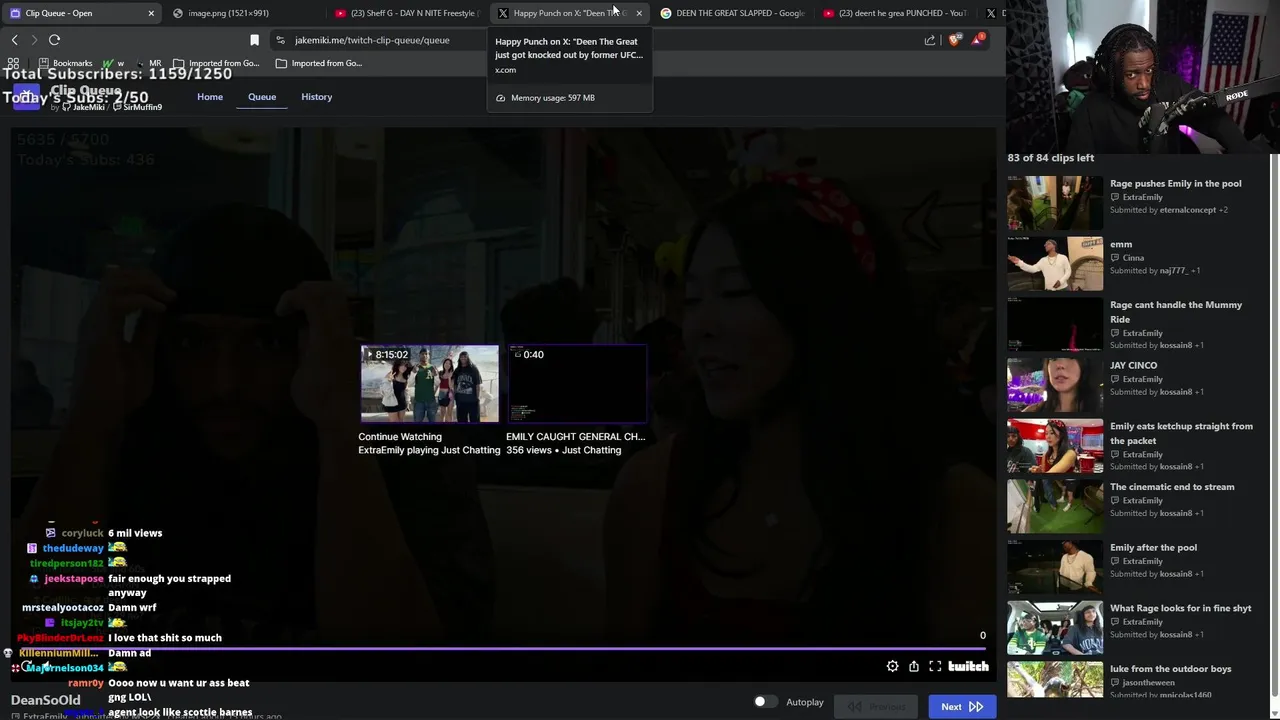Viewport: 1280px width, 720px height.
Task: Open the MR bookmark
Action: coord(148,63)
